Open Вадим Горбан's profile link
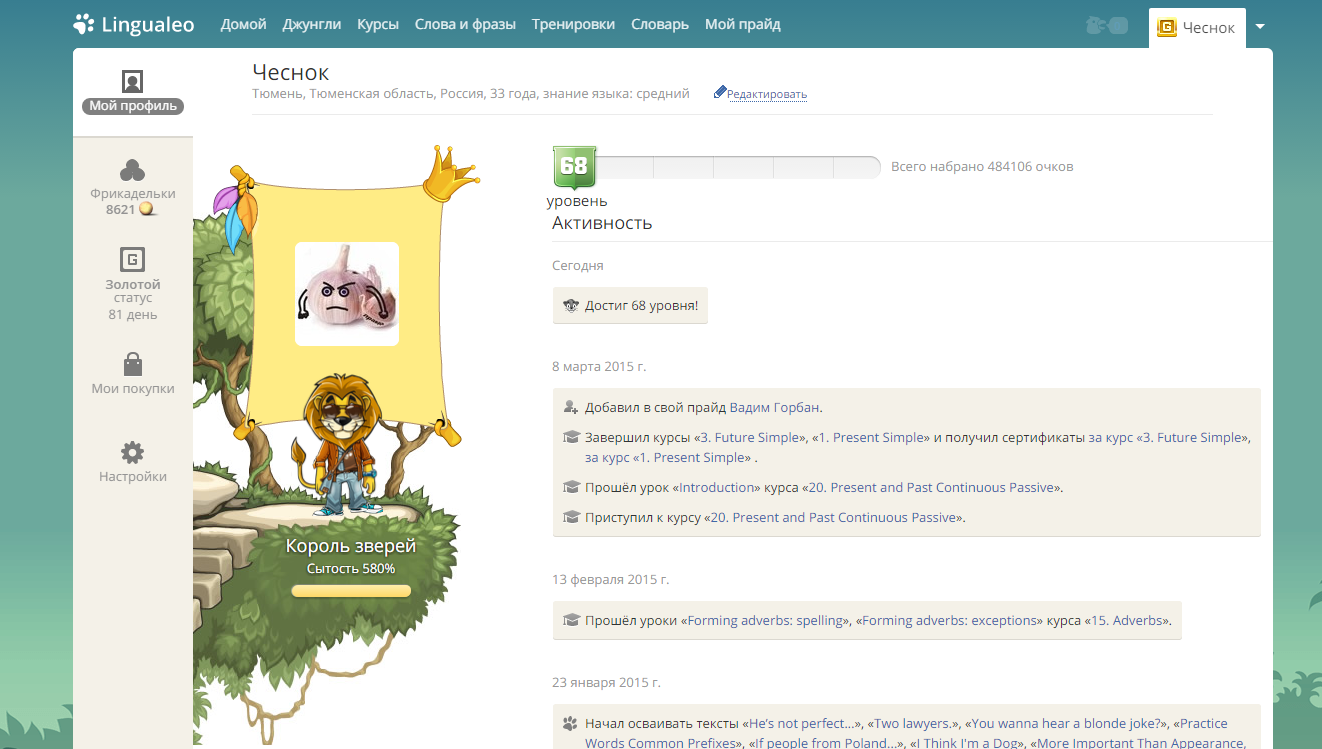 (x=775, y=407)
